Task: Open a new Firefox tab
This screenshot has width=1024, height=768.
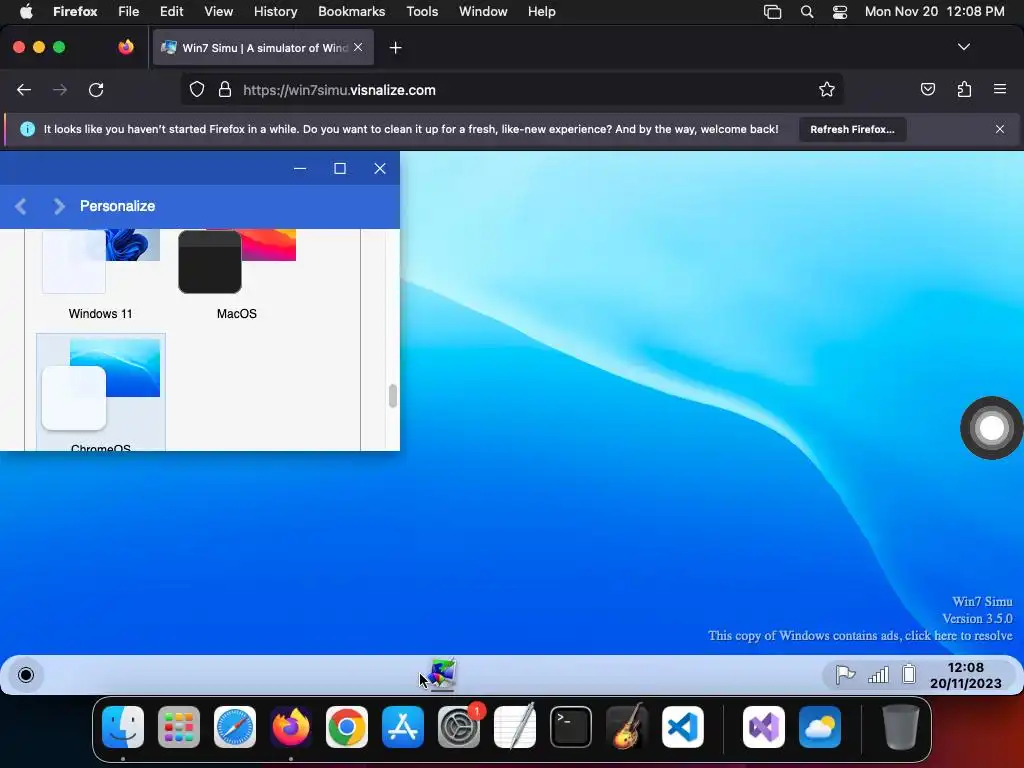Action: (395, 48)
